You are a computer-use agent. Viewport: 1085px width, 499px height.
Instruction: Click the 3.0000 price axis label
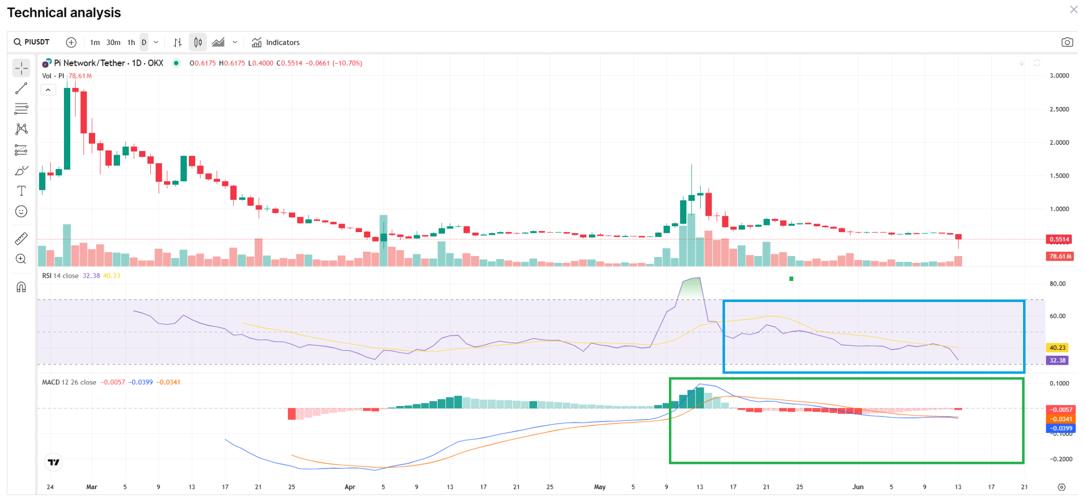coord(1061,75)
